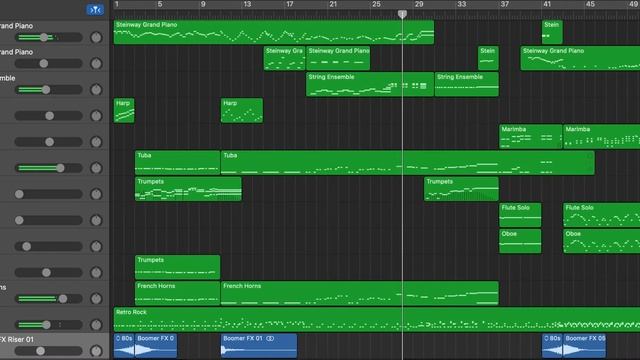This screenshot has width=640, height=360.
Task: Click the FX Riser 01 track name
Action: point(17,340)
